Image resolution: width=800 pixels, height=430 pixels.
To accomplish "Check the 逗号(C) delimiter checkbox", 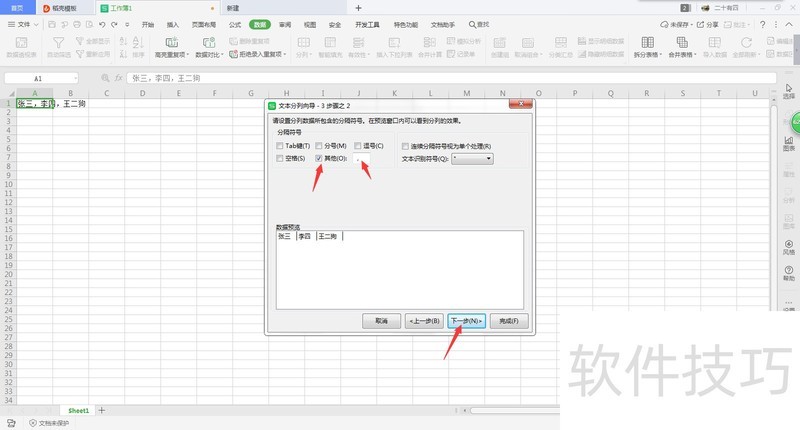I will point(358,146).
